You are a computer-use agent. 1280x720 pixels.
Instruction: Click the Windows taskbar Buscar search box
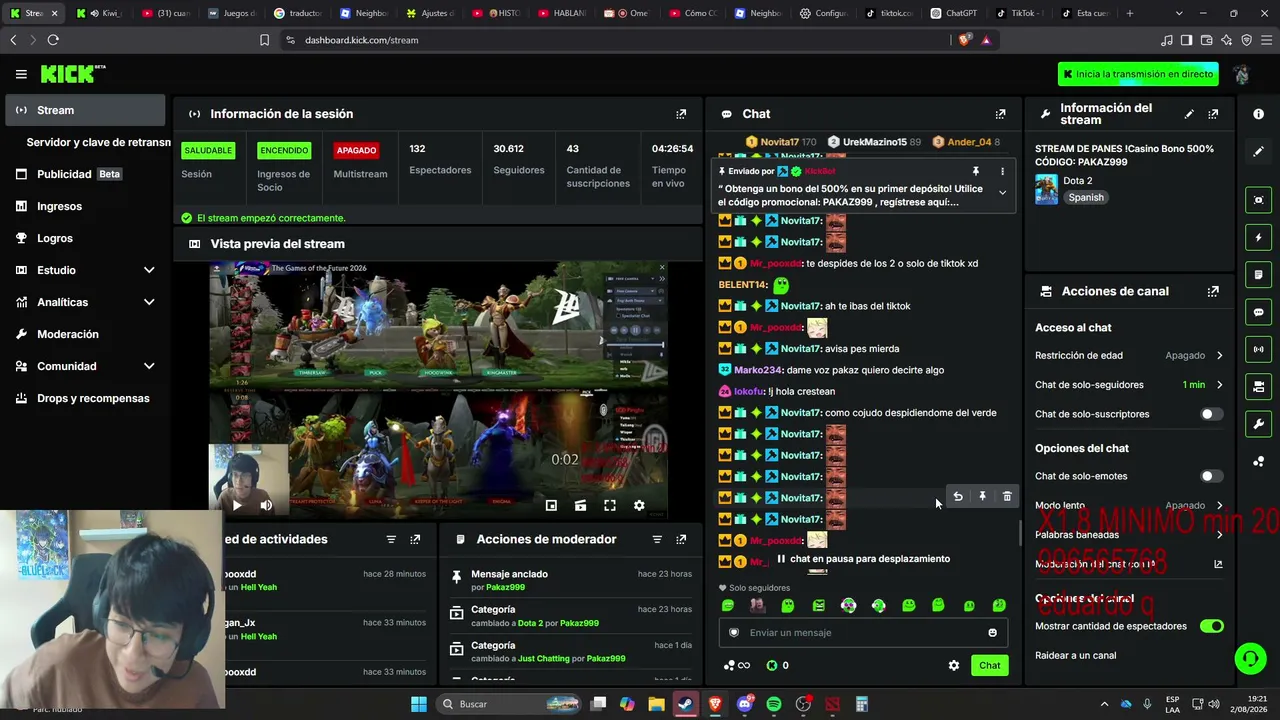click(x=507, y=704)
